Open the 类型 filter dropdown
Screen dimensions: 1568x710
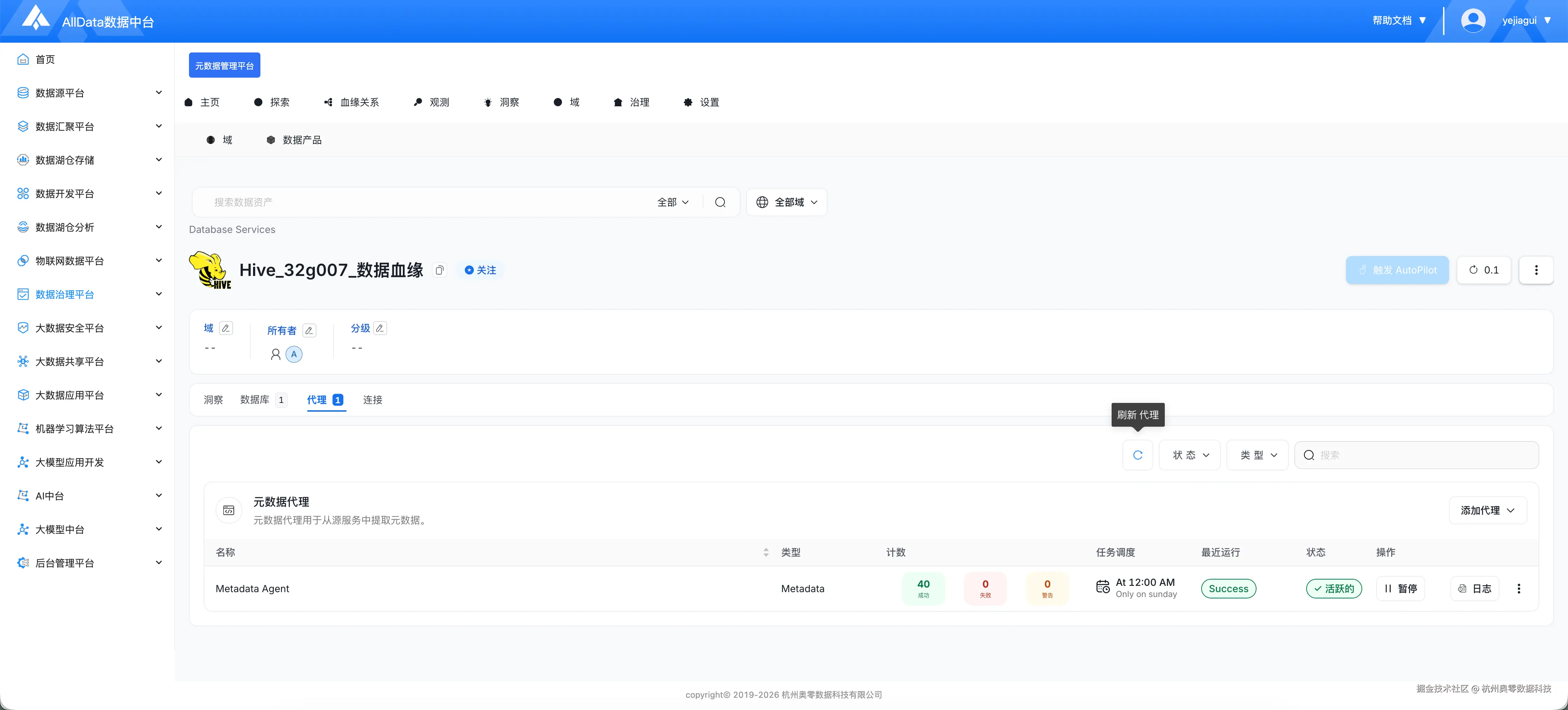pos(1258,455)
